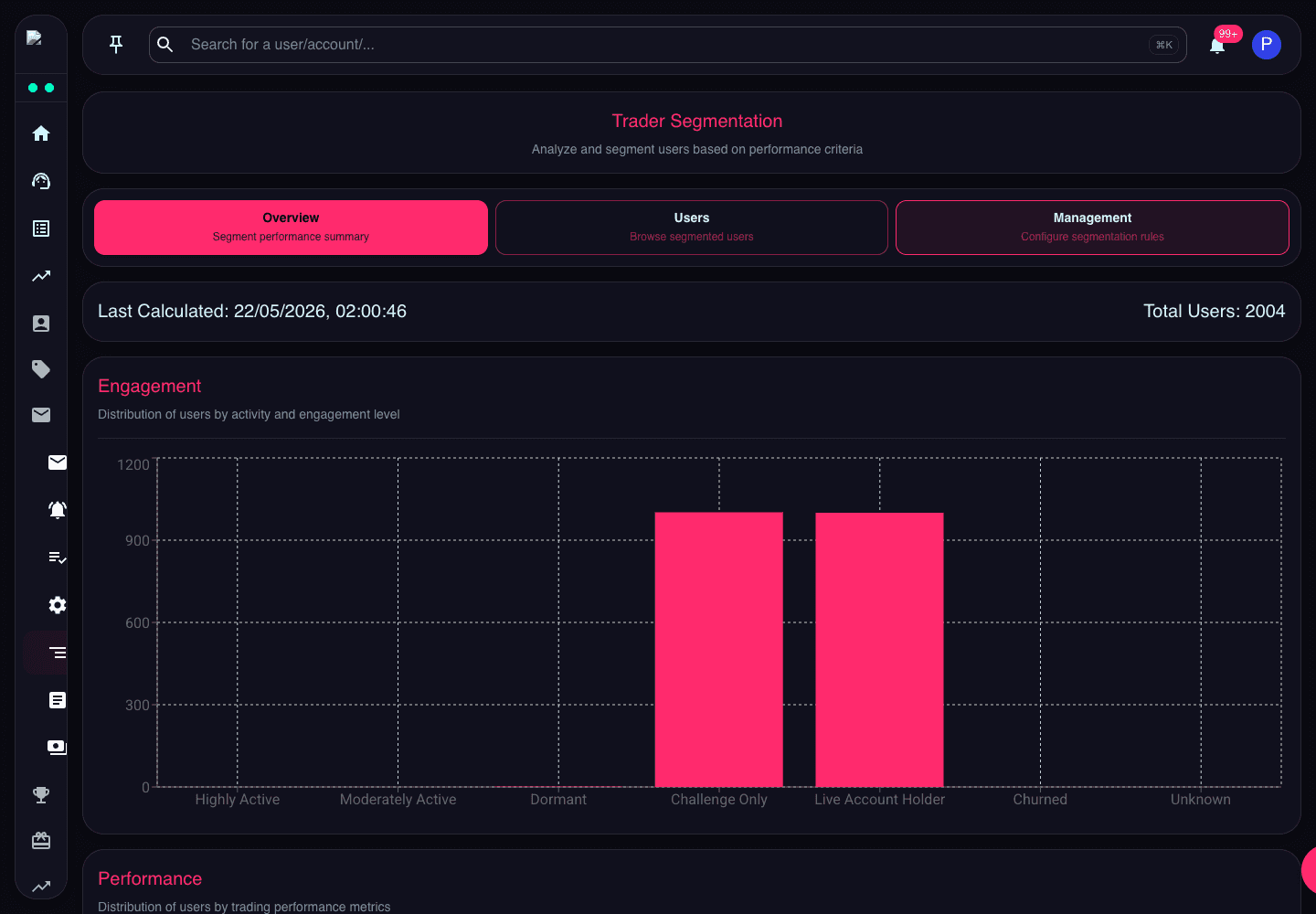Screen dimensions: 1316x914
Task: Click the broken logo image in sidebar
Action: pyautogui.click(x=35, y=38)
